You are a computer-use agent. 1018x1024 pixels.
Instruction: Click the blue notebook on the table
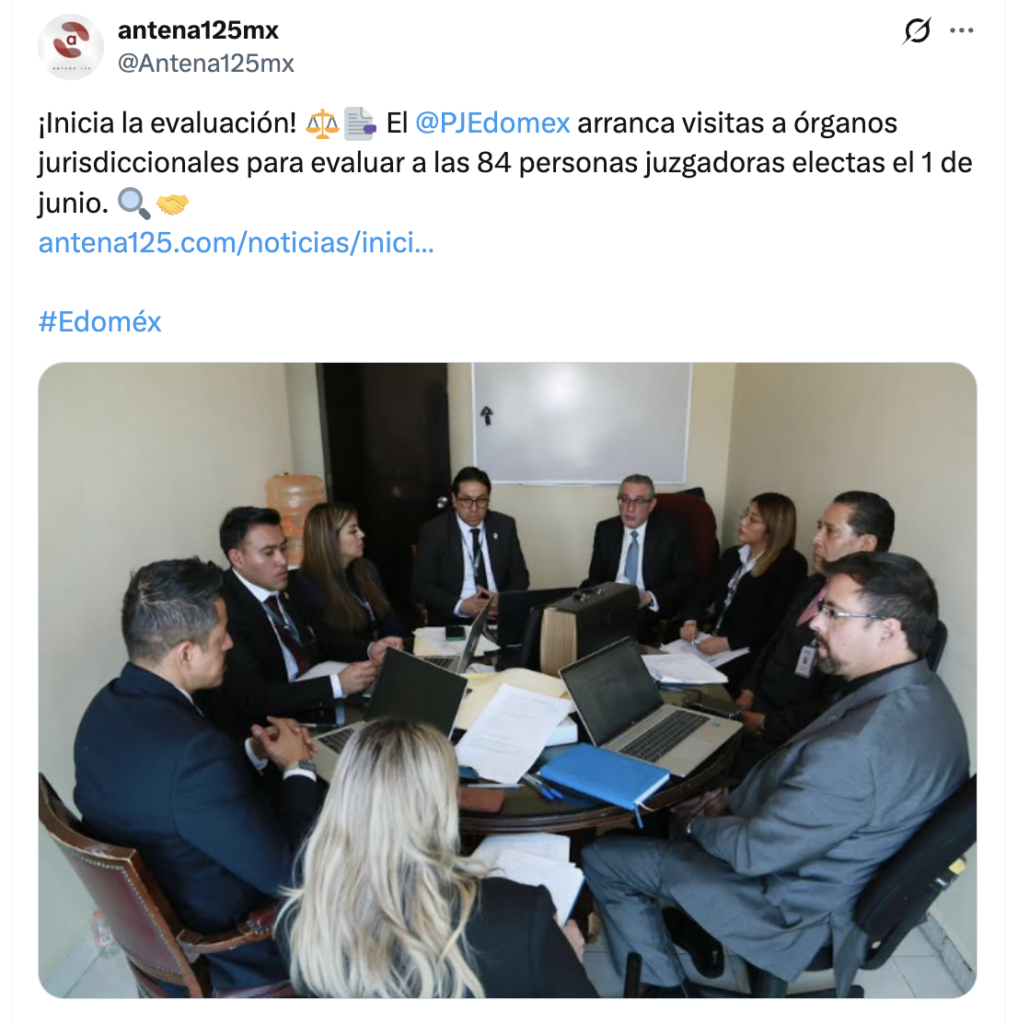pyautogui.click(x=604, y=774)
